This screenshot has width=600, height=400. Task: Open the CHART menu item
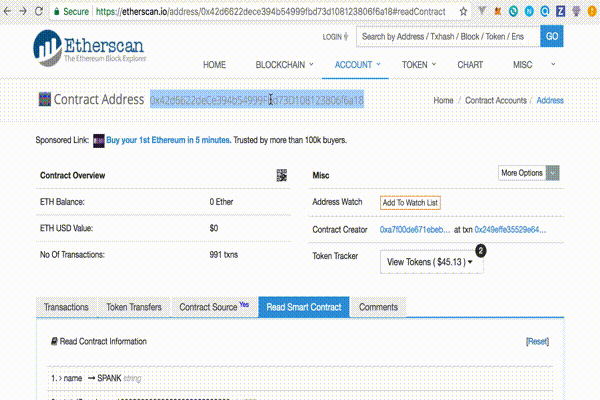point(470,65)
